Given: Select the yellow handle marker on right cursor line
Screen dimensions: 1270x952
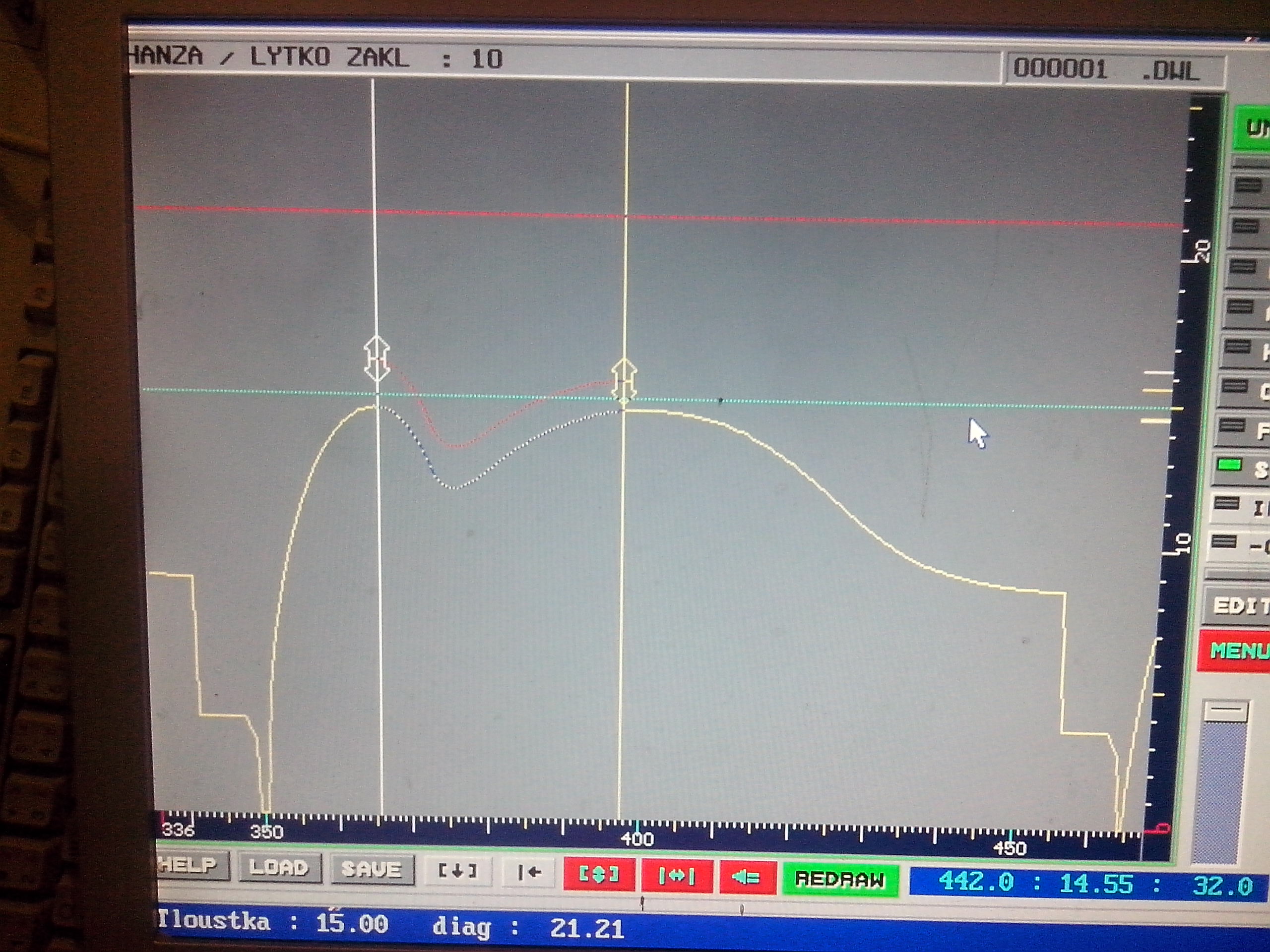Looking at the screenshot, I should (624, 380).
